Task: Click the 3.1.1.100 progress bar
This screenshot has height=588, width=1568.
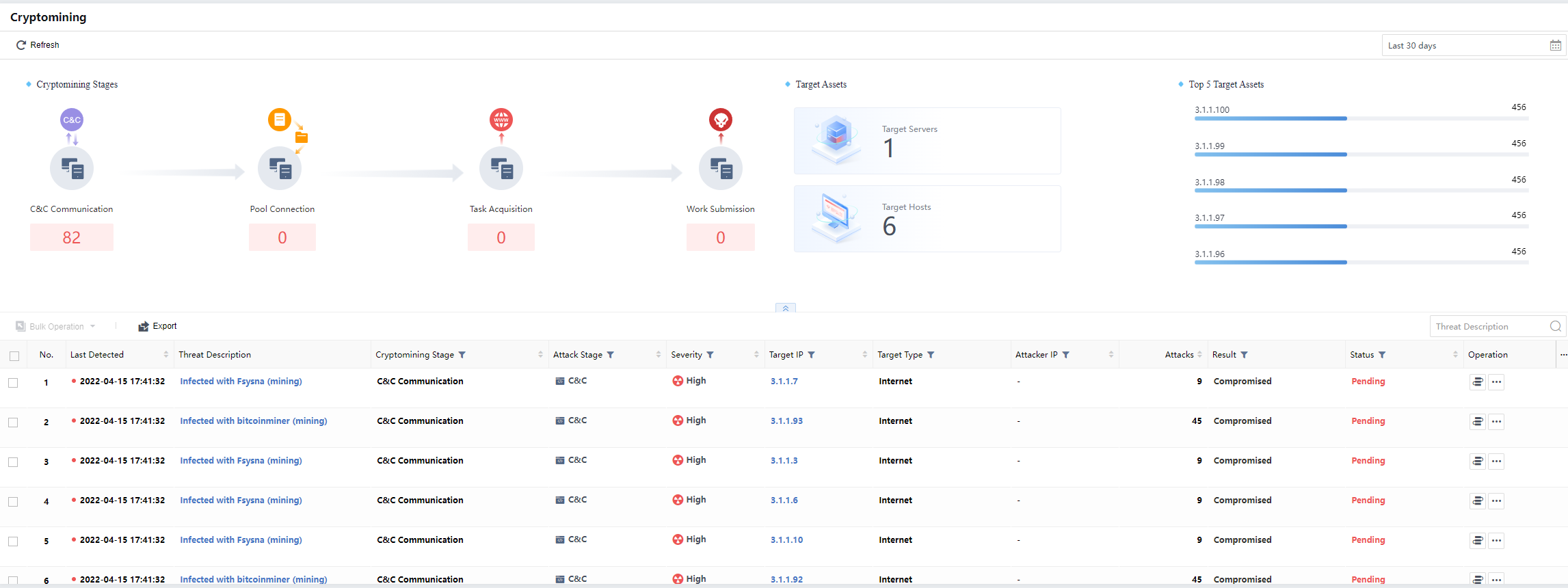Action: (x=1271, y=119)
